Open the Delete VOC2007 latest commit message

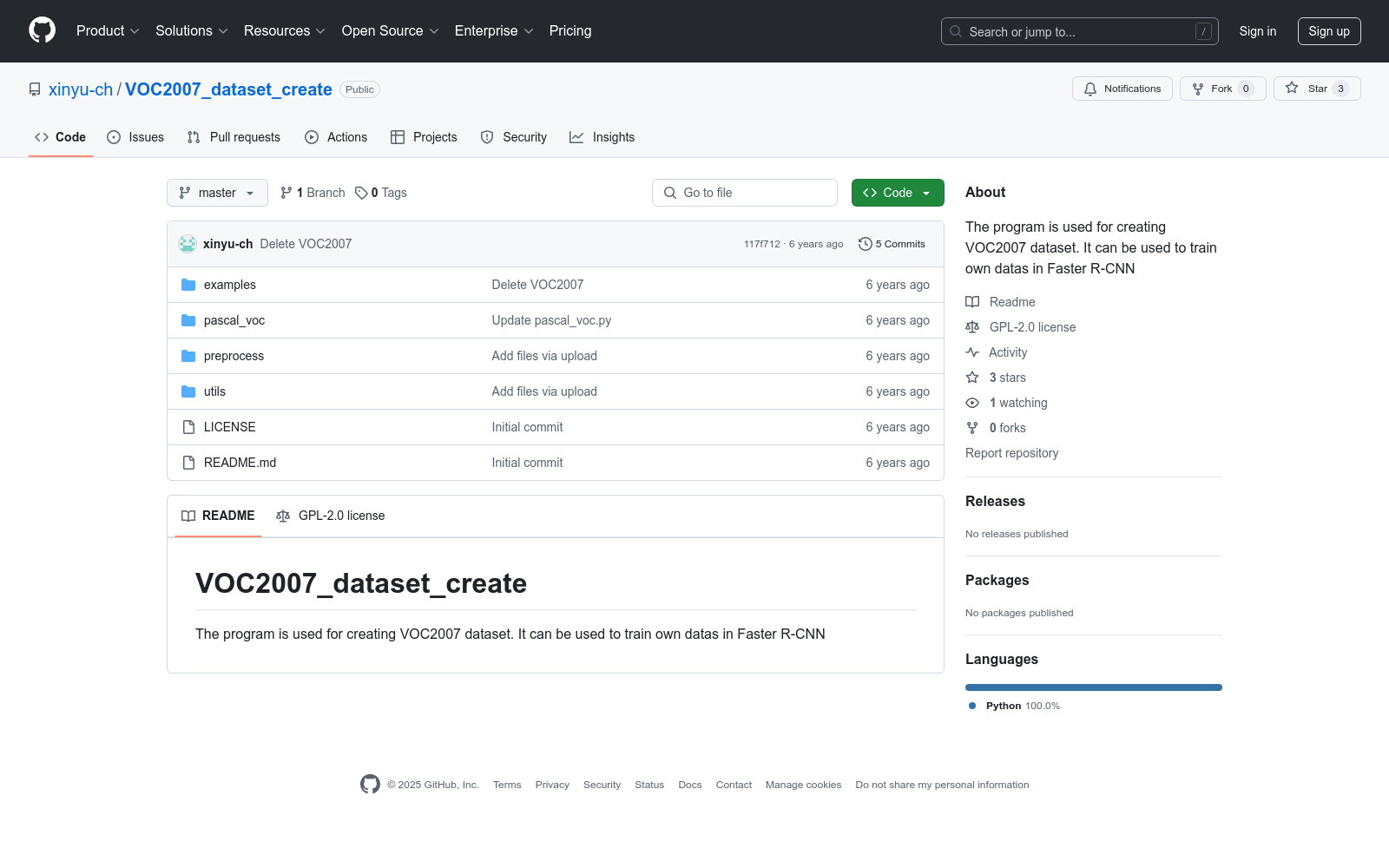[306, 244]
